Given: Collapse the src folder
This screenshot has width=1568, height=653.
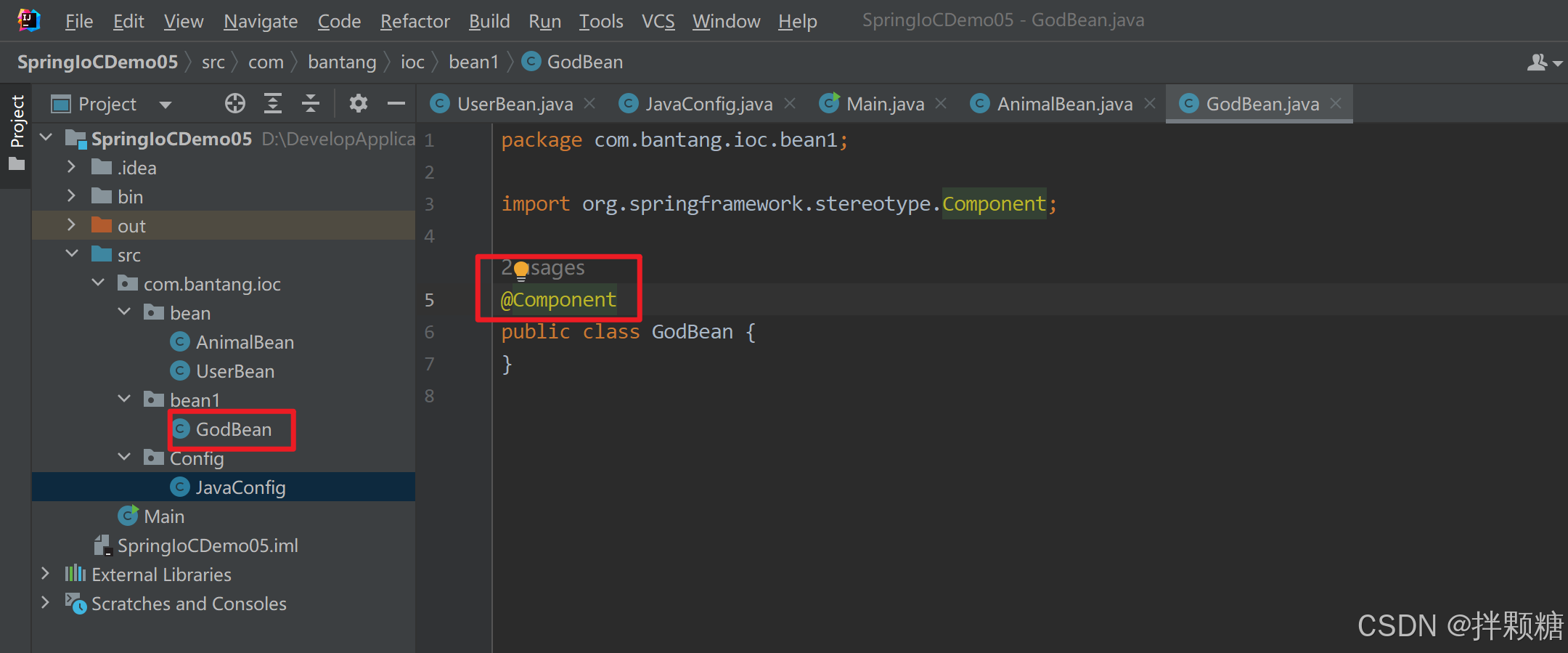Looking at the screenshot, I should [x=72, y=254].
